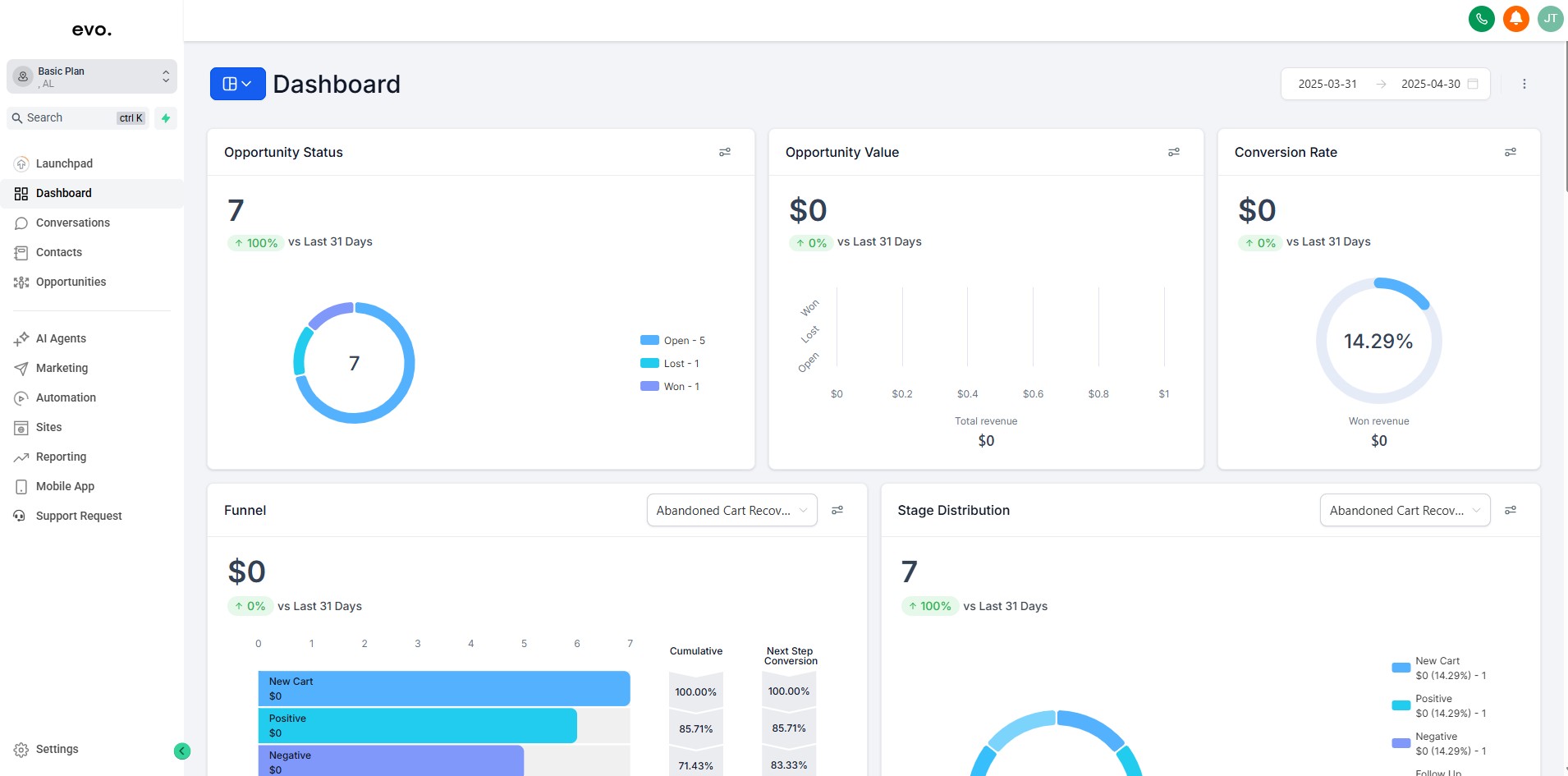This screenshot has height=776, width=1568.
Task: Open the Funnel's Abandoned Cart Recovery dropdown
Action: coord(731,509)
